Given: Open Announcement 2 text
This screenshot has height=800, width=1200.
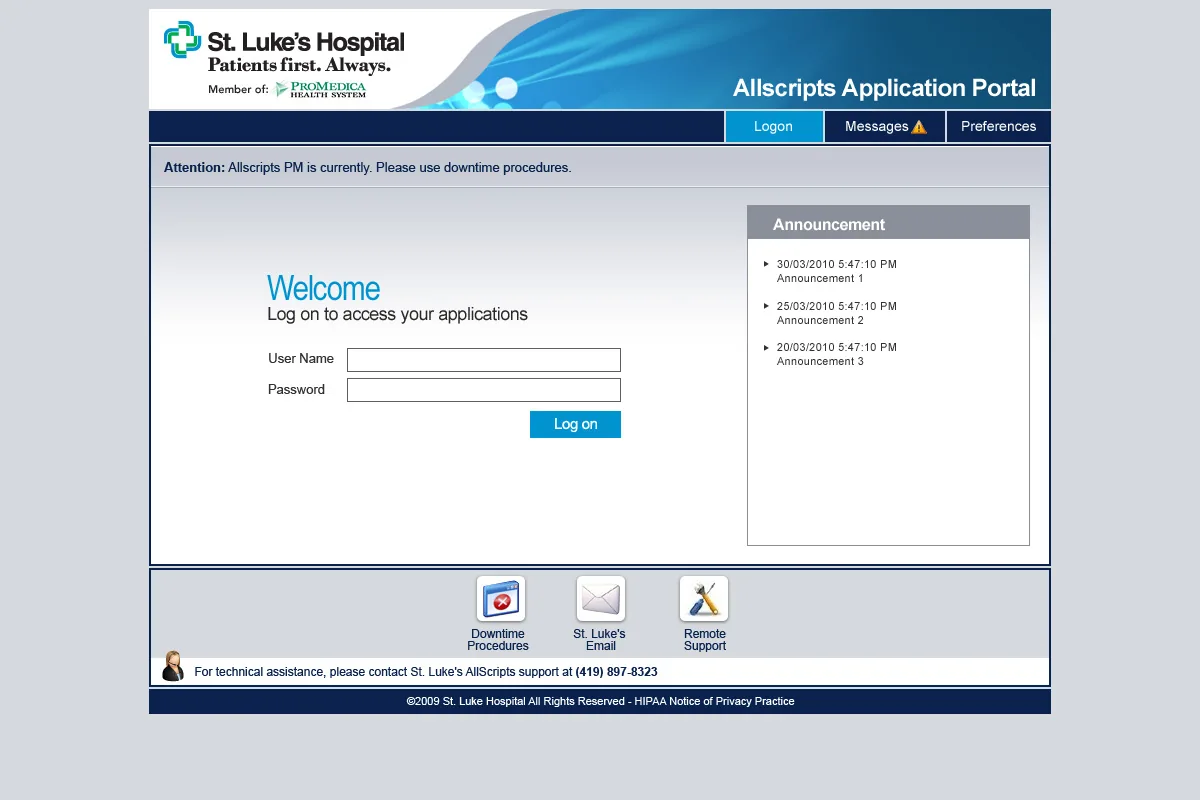Looking at the screenshot, I should 820,321.
